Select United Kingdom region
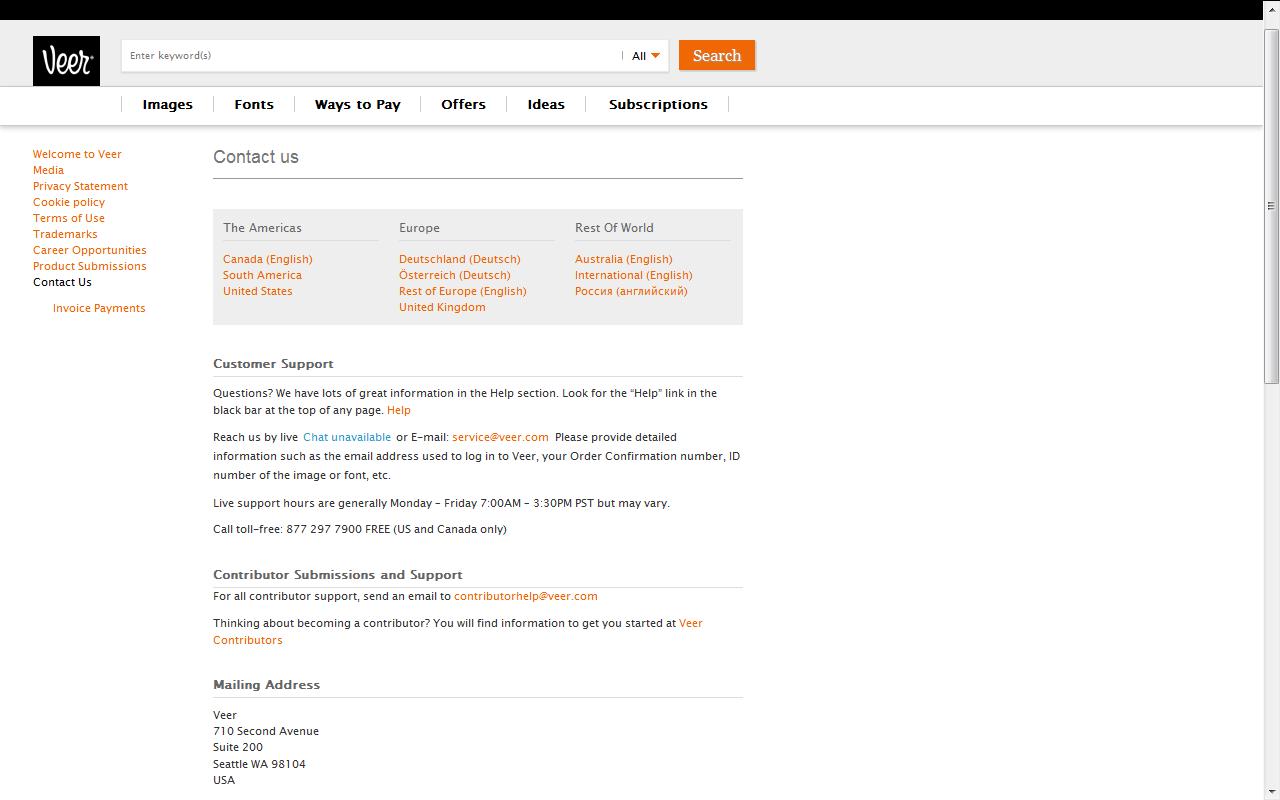The image size is (1280, 800). point(442,307)
